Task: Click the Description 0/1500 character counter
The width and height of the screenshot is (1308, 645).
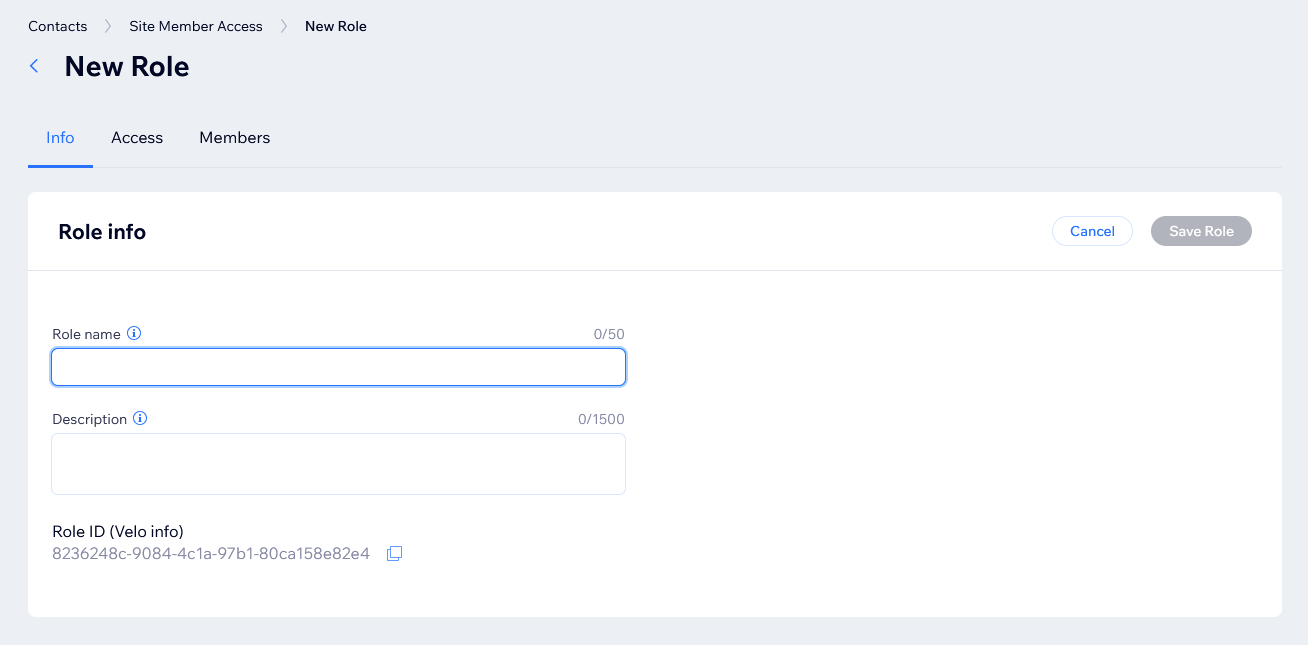Action: pos(601,420)
